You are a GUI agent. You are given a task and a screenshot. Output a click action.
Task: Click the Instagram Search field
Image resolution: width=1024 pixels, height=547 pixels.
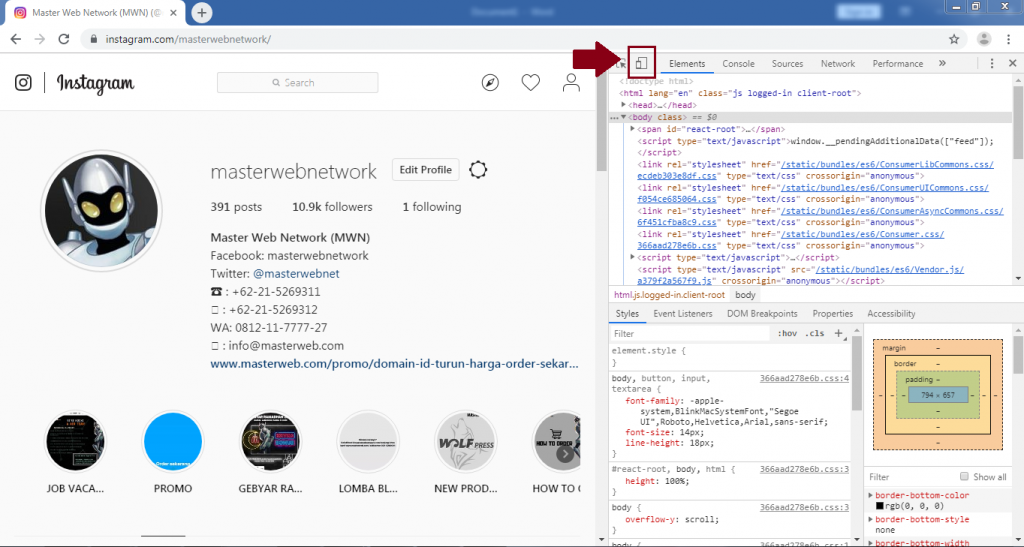[297, 83]
